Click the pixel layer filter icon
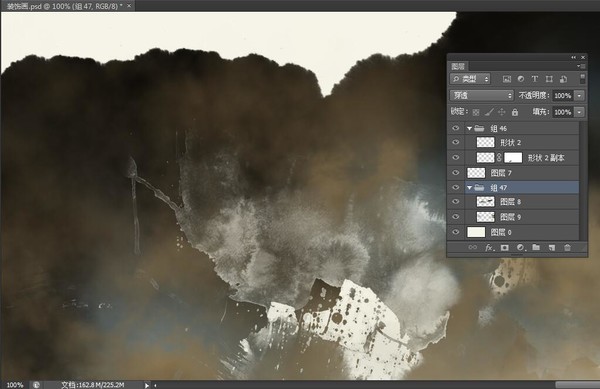 pos(507,79)
